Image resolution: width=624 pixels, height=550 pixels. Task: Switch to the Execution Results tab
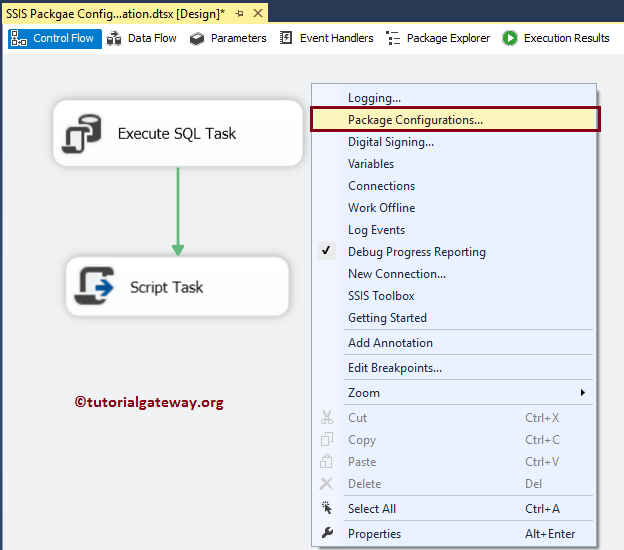[x=556, y=38]
